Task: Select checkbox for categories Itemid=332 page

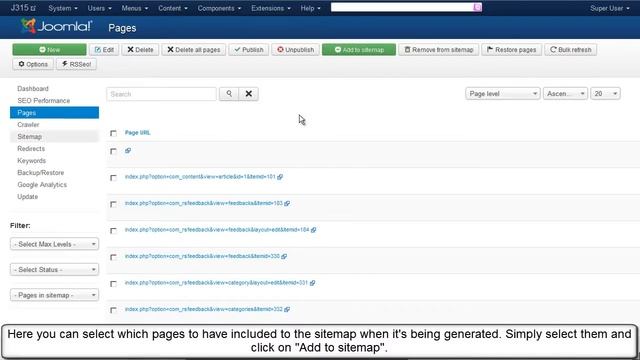Action: coord(113,310)
